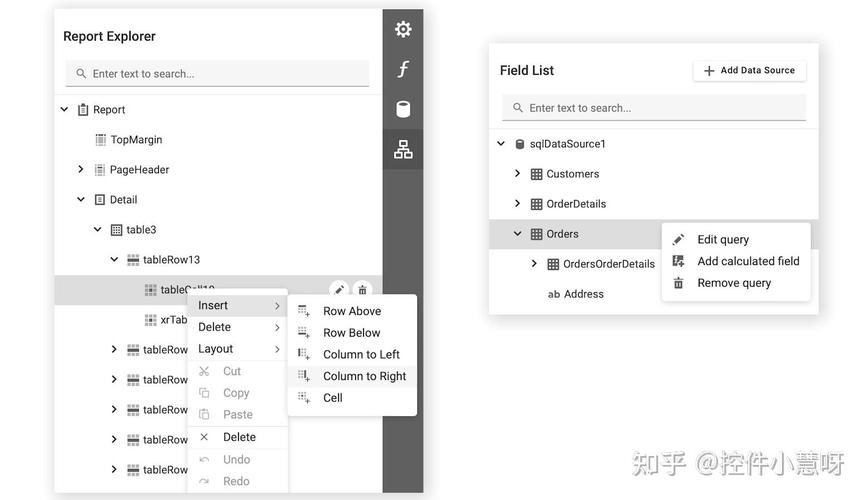This screenshot has width=867, height=500.
Task: Click the ab string type icon for Address
Action: point(553,294)
